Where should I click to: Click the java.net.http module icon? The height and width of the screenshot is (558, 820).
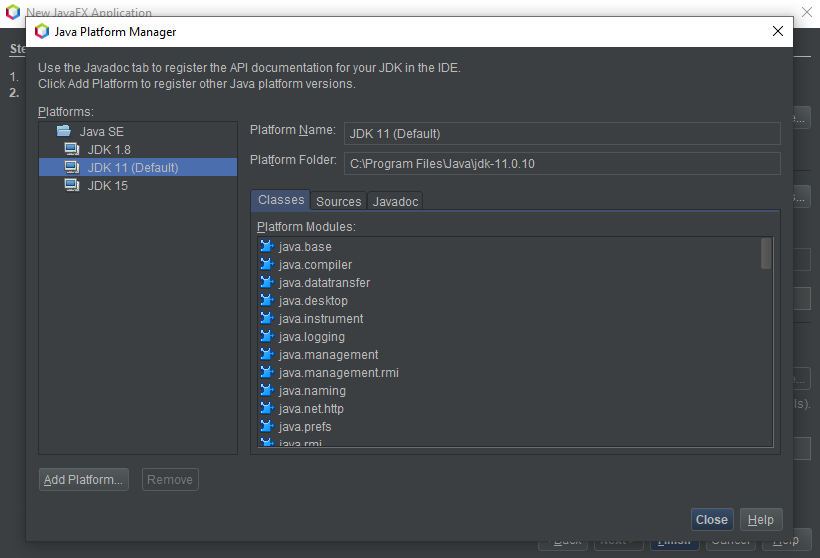[267, 408]
